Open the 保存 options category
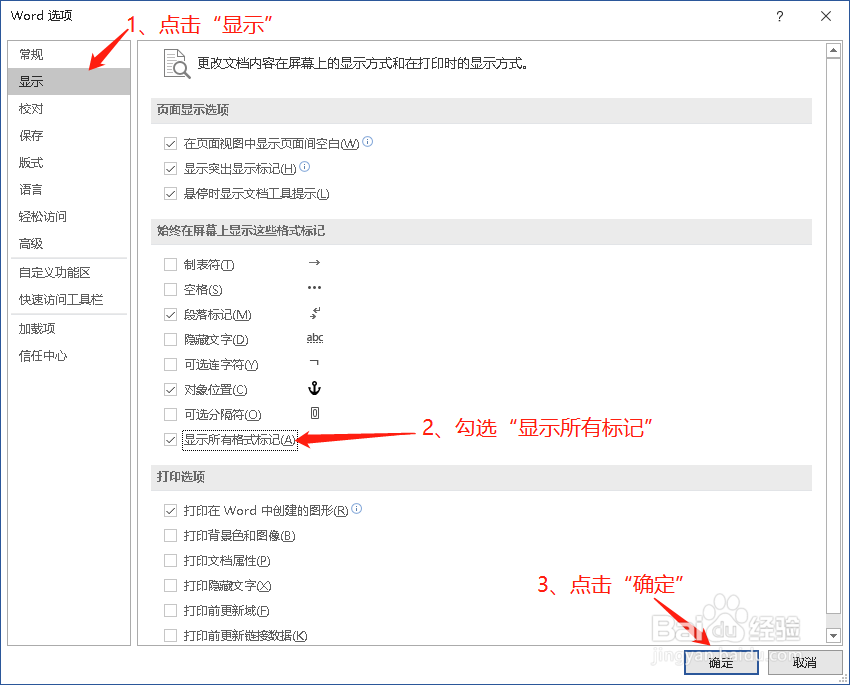Image resolution: width=850 pixels, height=685 pixels. pyautogui.click(x=69, y=135)
